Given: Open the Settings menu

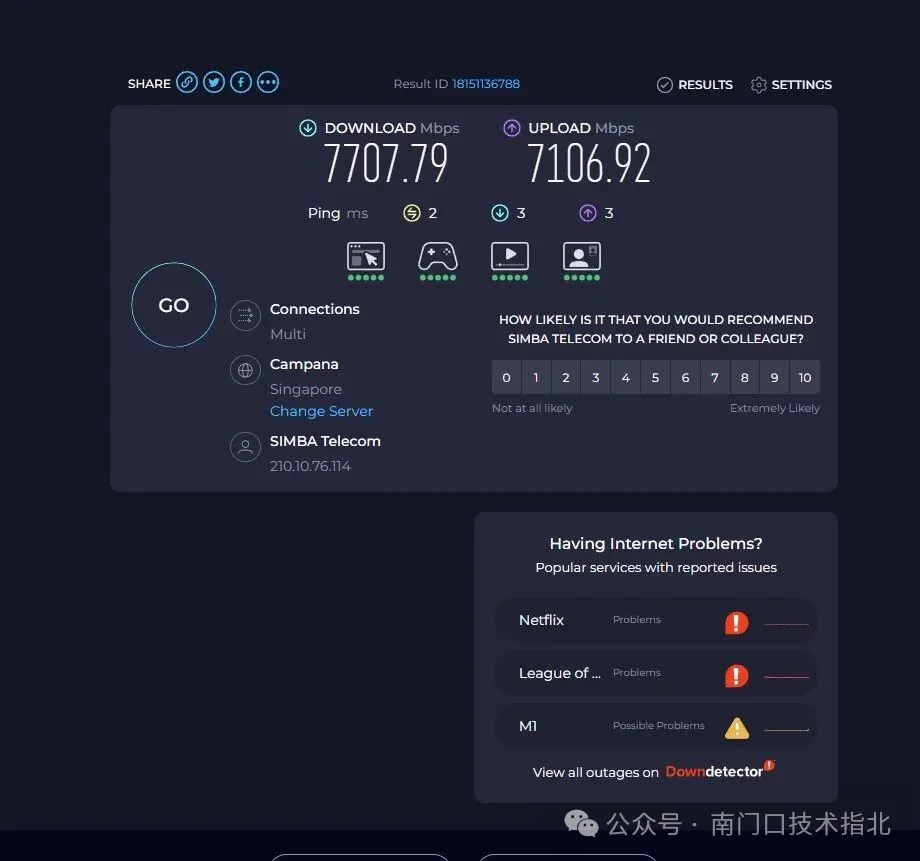Looking at the screenshot, I should pyautogui.click(x=791, y=85).
